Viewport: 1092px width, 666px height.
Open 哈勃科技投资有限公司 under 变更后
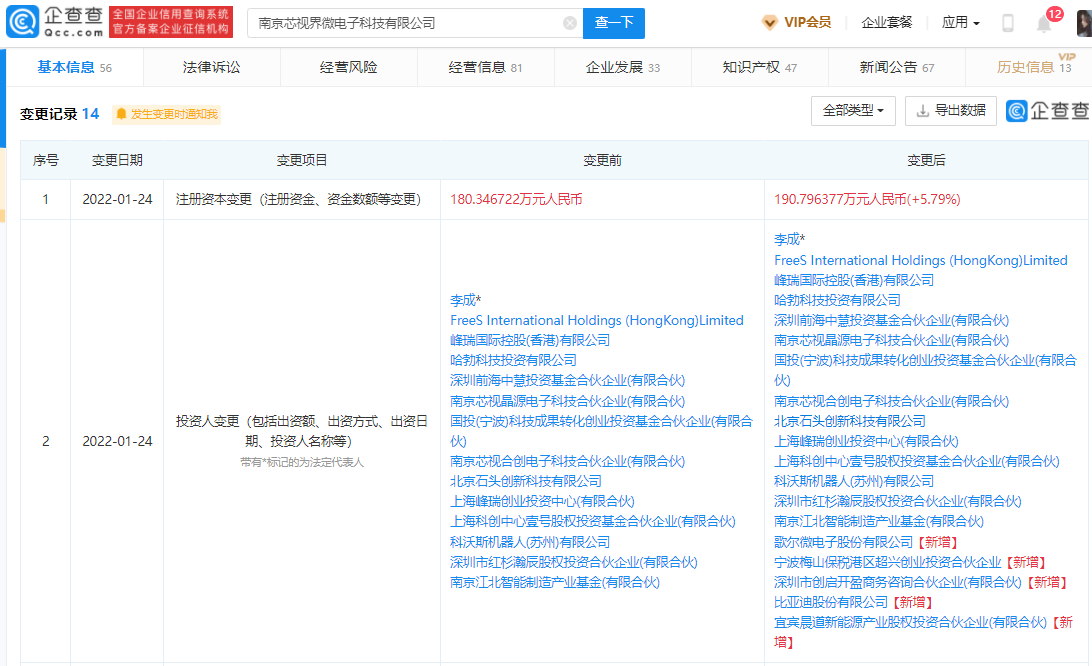(837, 300)
